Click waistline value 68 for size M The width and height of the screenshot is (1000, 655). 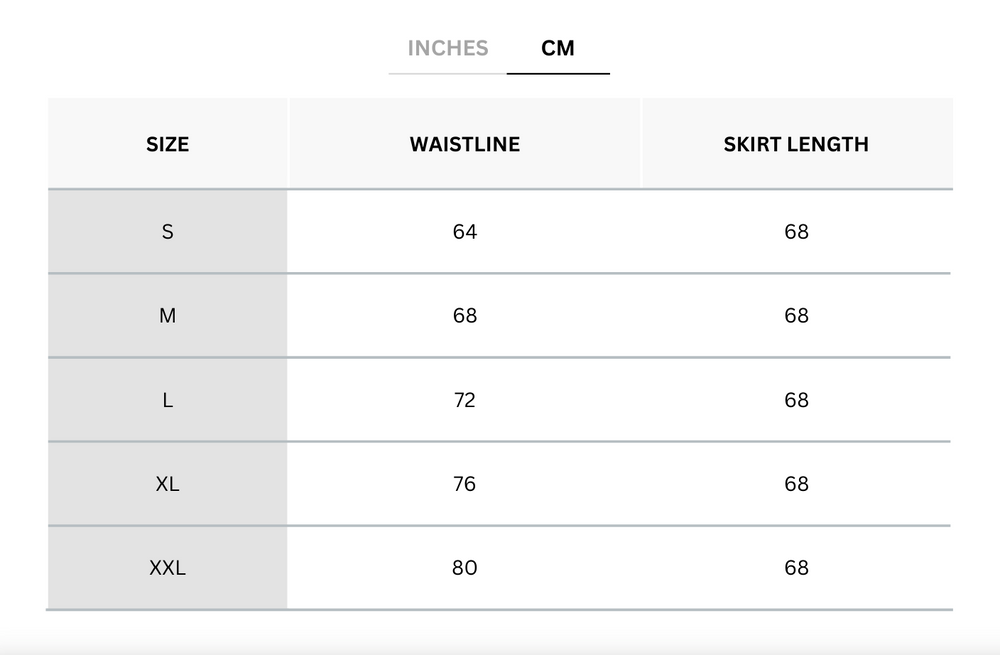click(x=465, y=316)
